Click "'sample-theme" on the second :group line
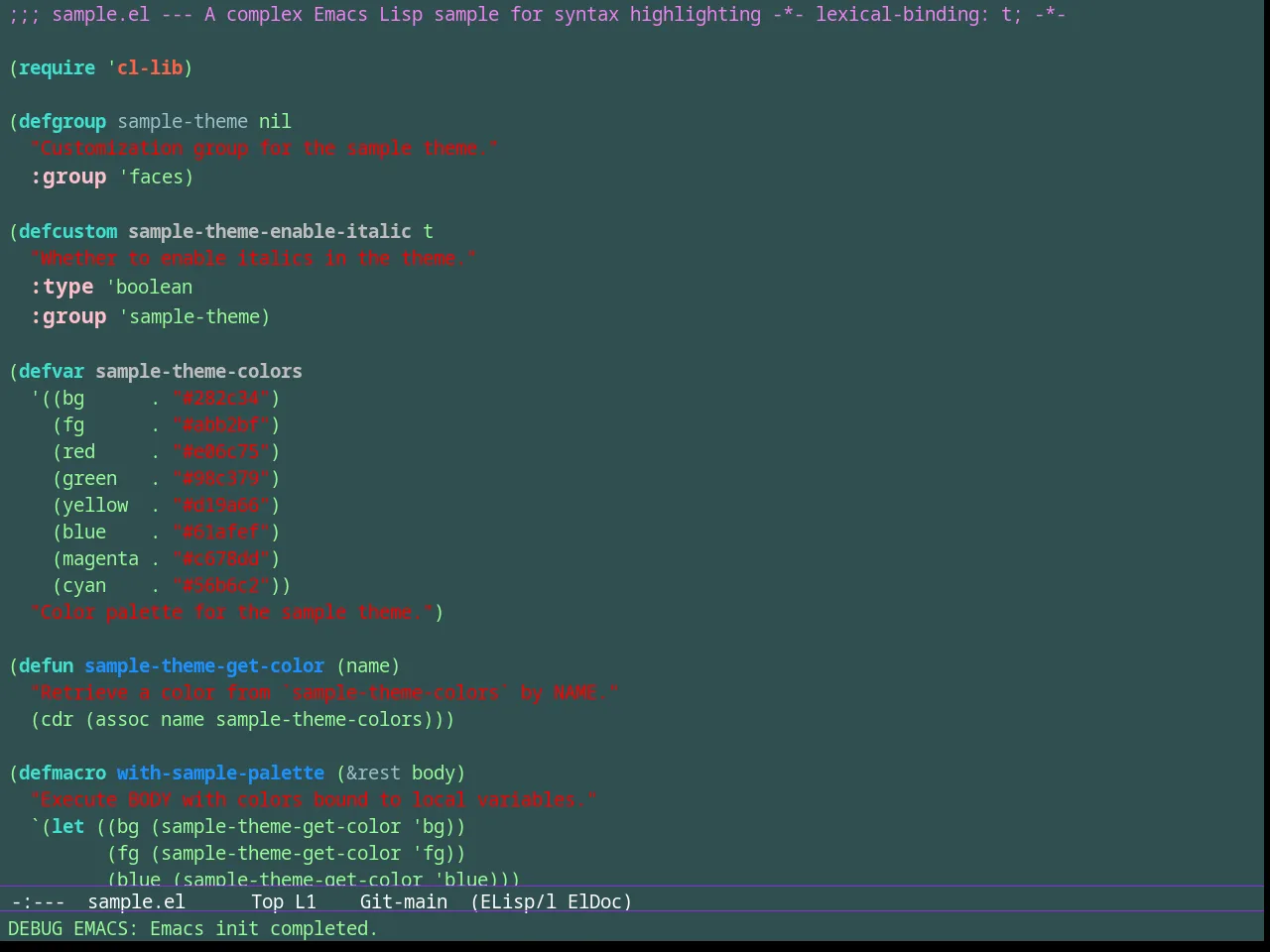The height and width of the screenshot is (952, 1270). tap(190, 317)
